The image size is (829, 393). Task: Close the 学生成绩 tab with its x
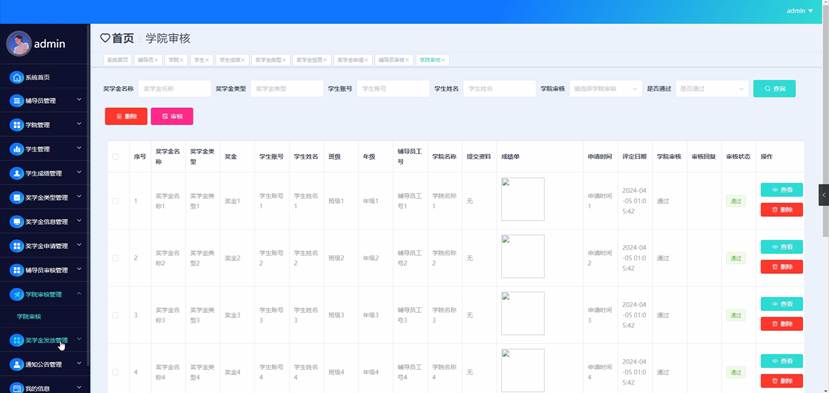click(x=243, y=60)
